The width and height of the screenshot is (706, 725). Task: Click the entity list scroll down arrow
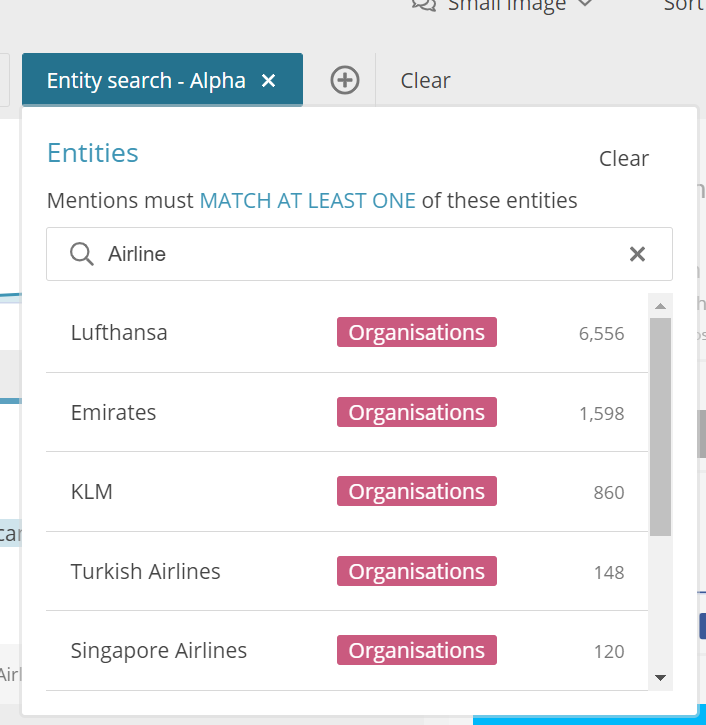click(660, 678)
